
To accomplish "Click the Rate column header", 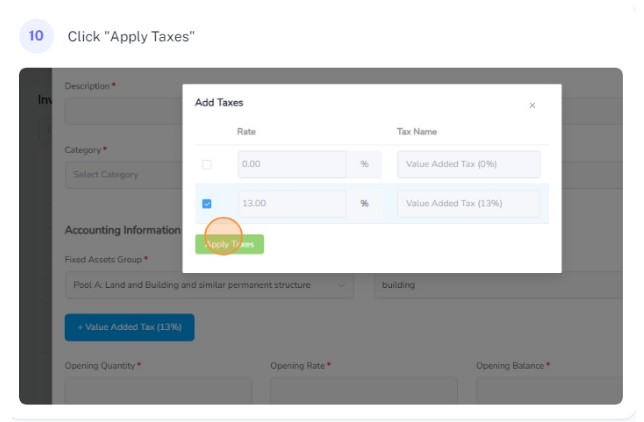I will [x=246, y=131].
